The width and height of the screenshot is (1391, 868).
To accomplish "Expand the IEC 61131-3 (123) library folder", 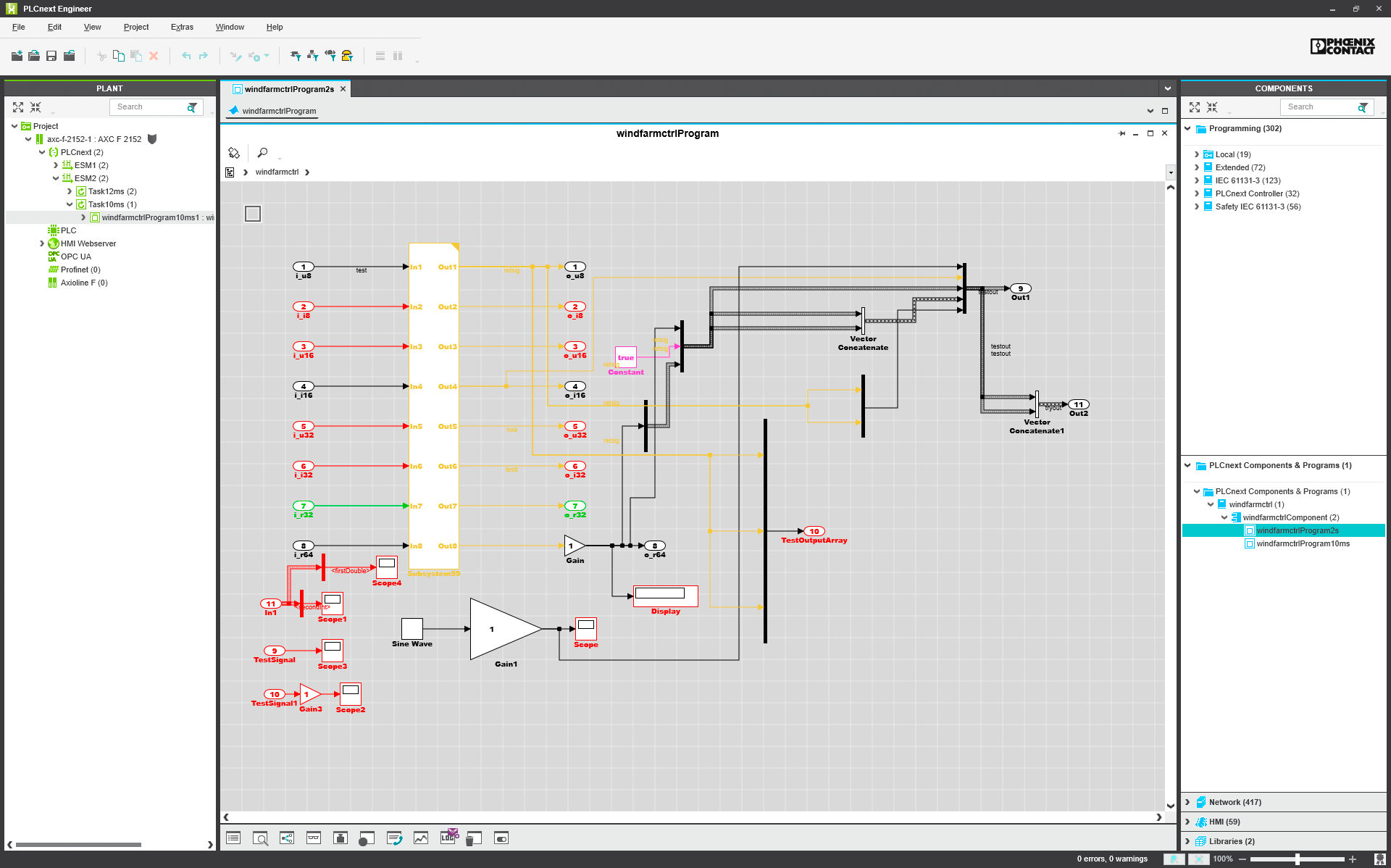I will (x=1197, y=180).
